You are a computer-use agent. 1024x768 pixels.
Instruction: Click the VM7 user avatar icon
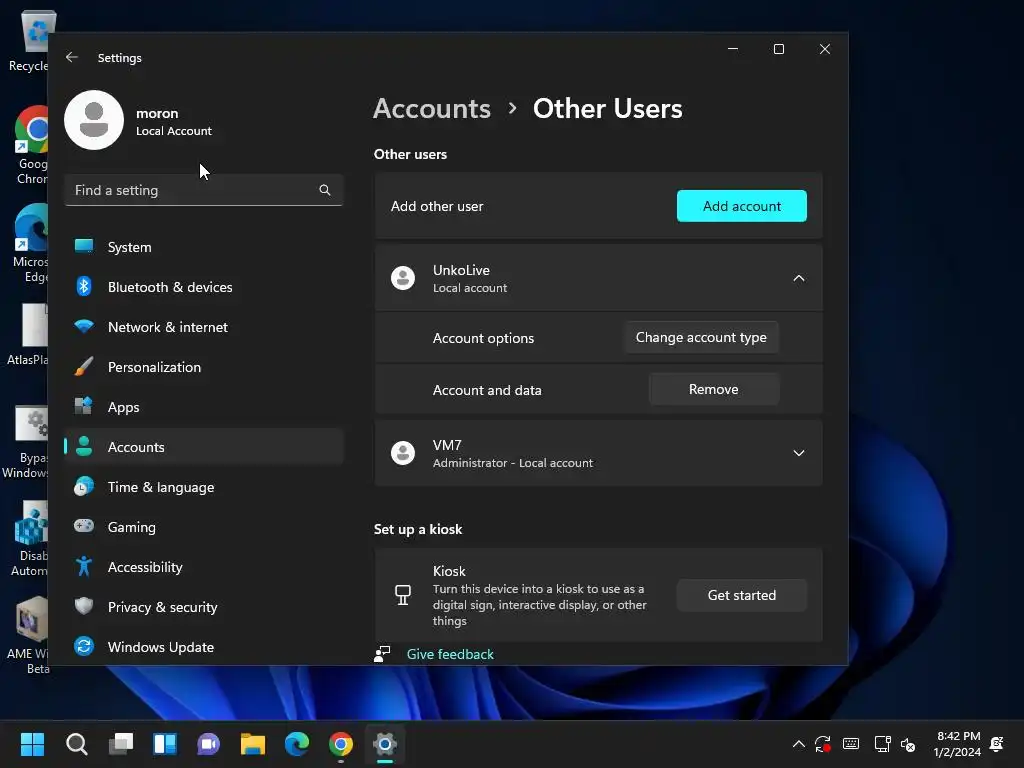click(x=402, y=453)
